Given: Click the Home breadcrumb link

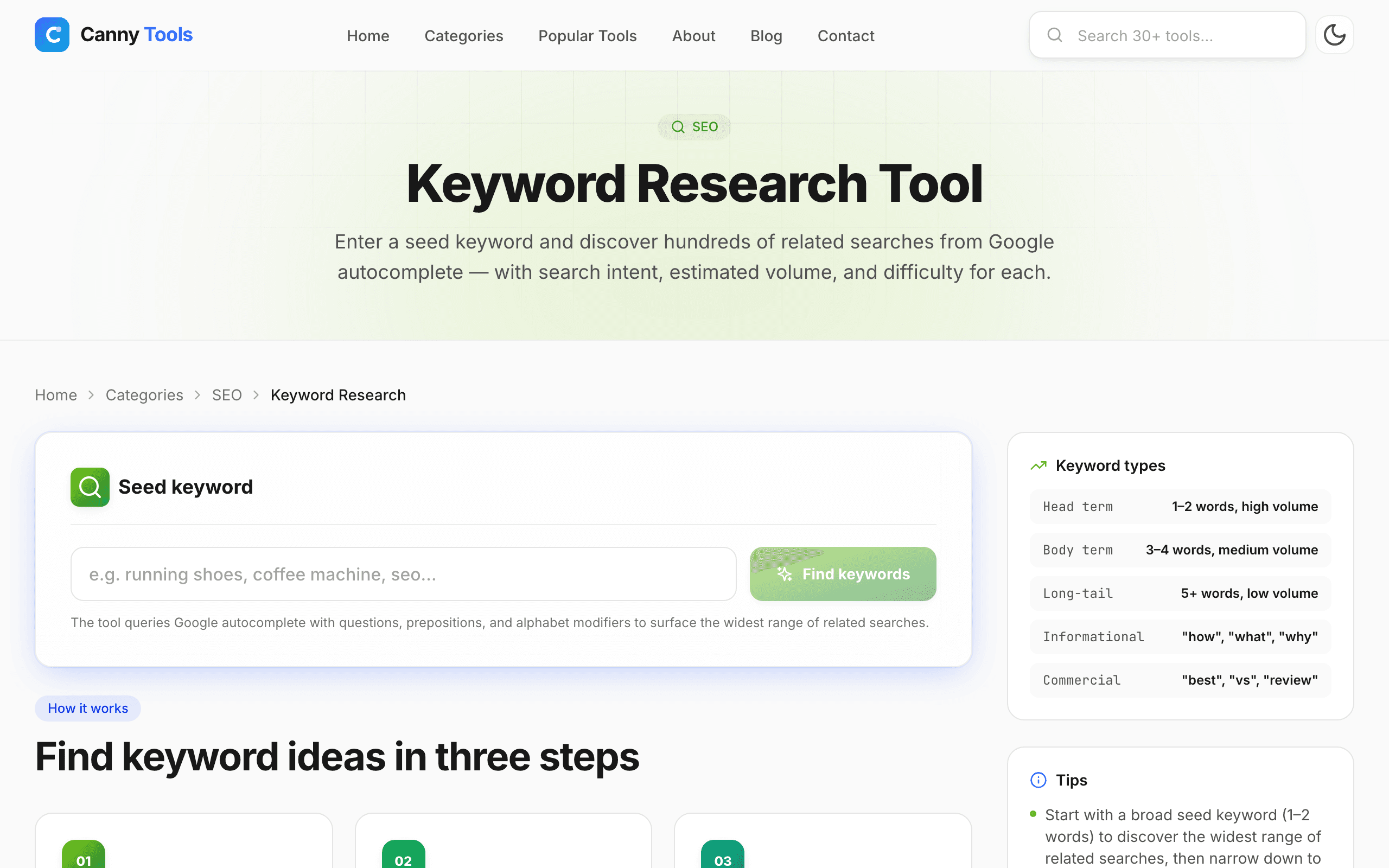Looking at the screenshot, I should coord(56,395).
